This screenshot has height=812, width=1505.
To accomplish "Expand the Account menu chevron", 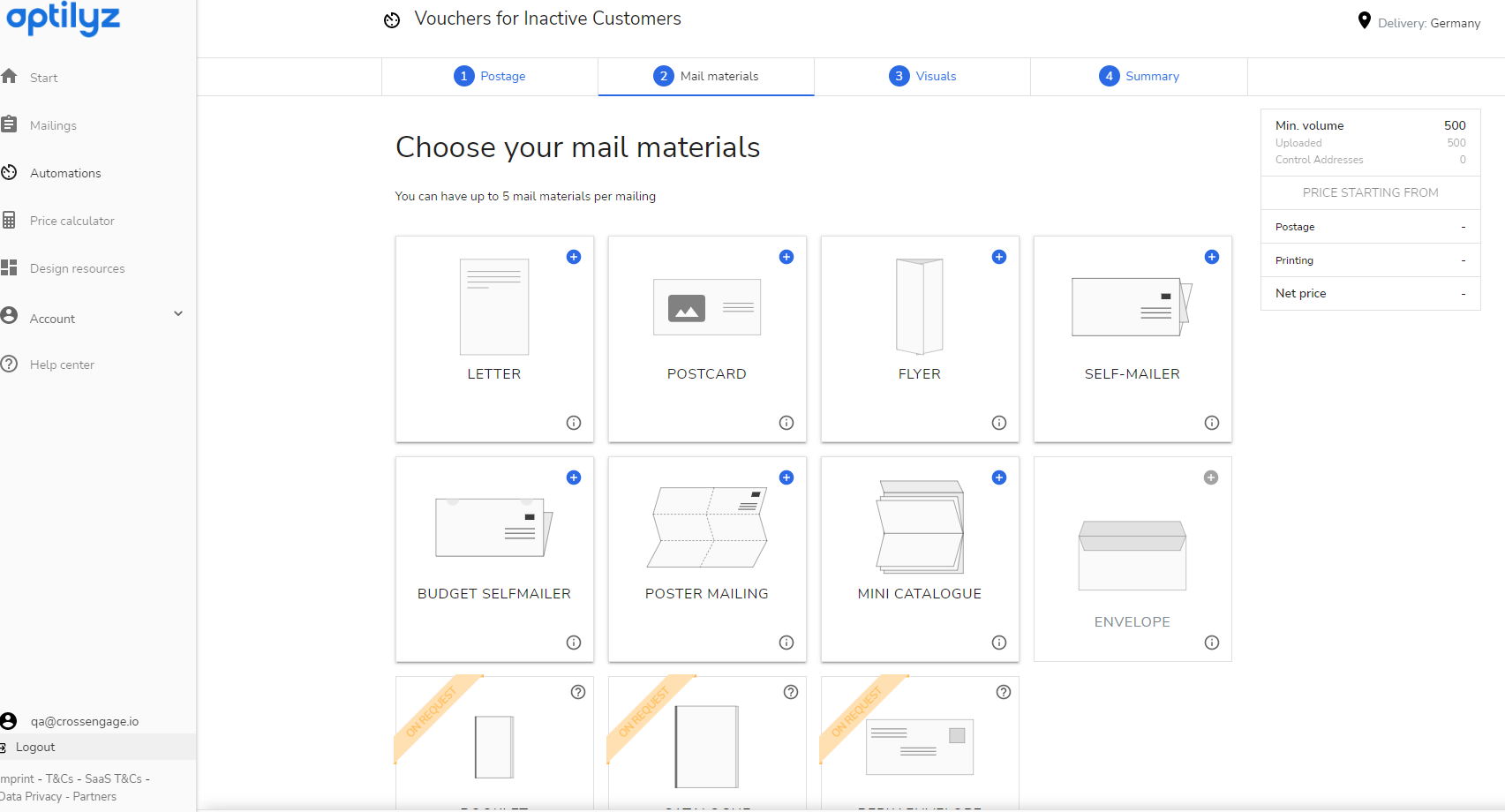I will (x=178, y=313).
